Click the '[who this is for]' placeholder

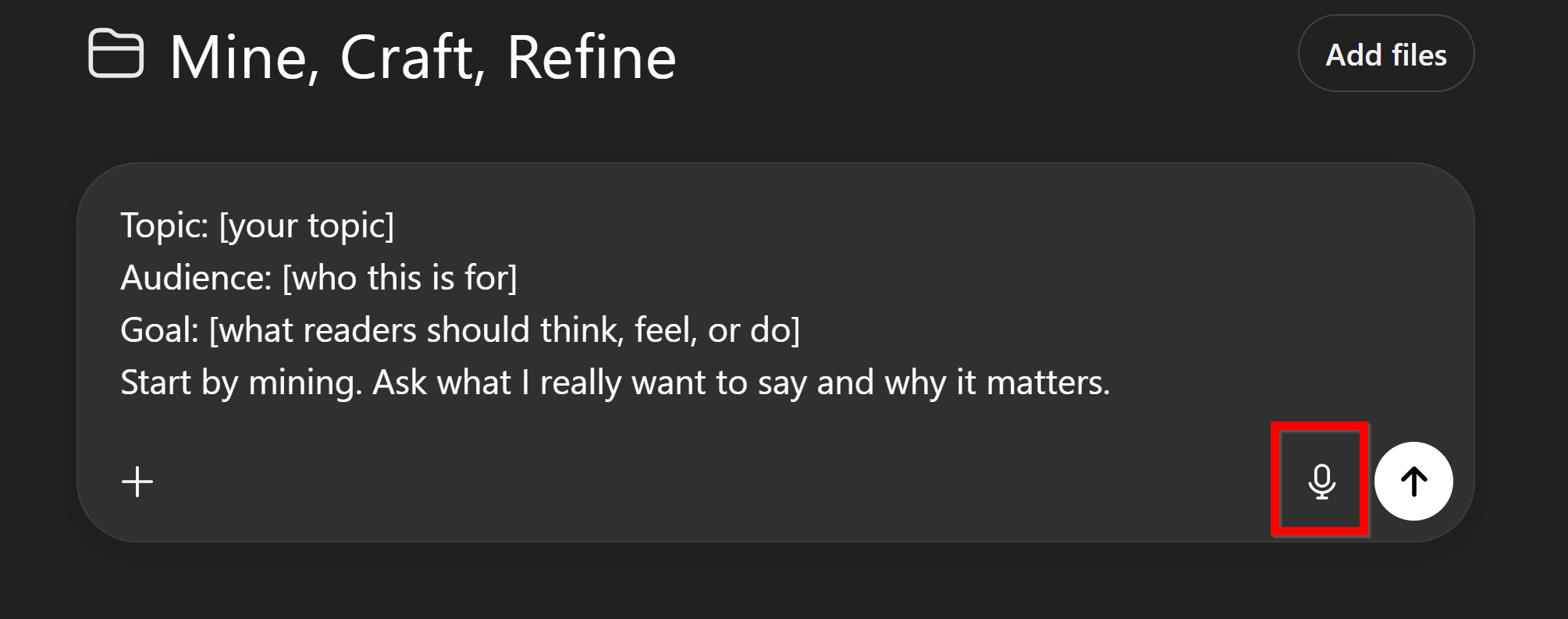coord(400,278)
